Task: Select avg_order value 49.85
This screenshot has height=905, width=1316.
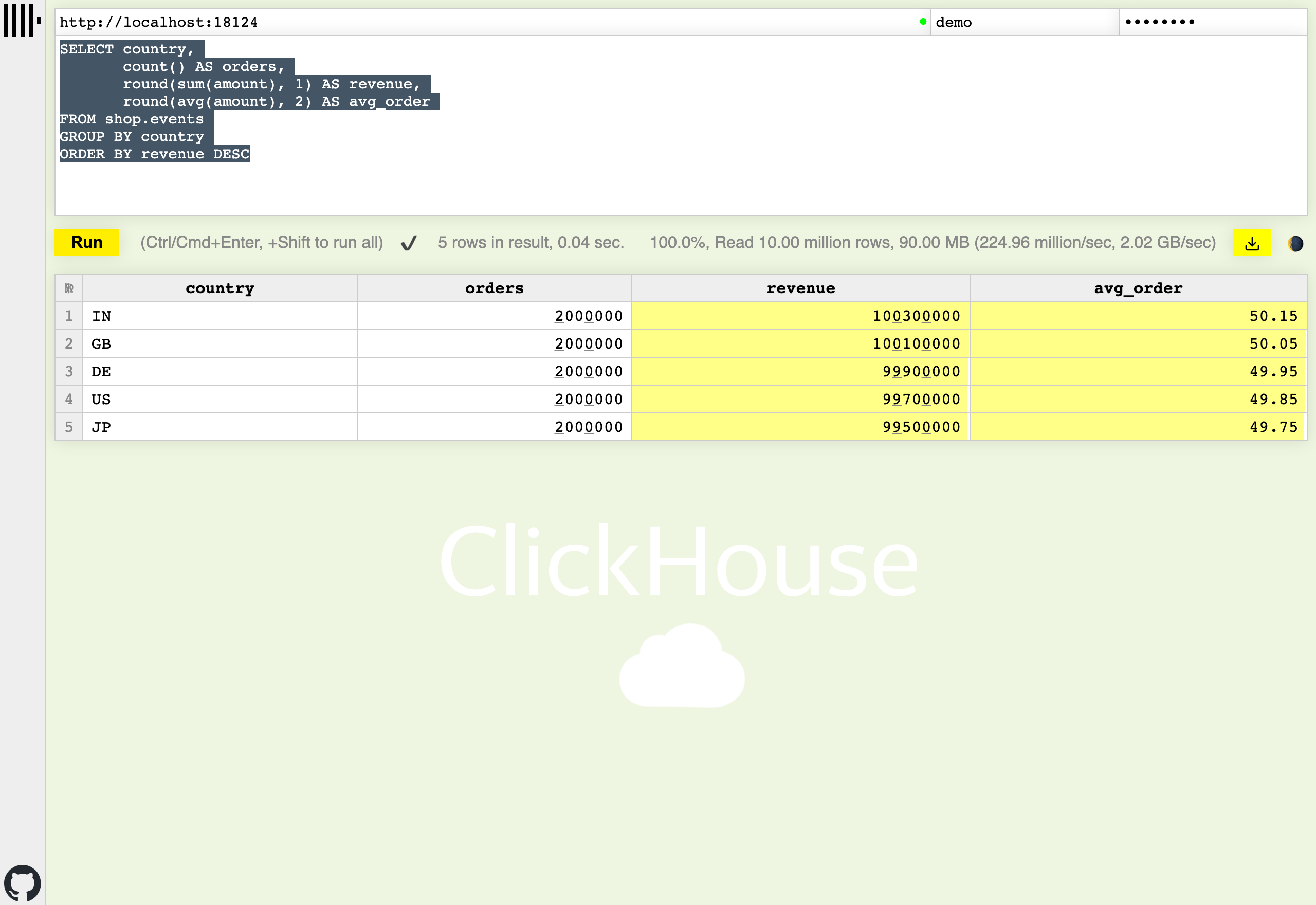Action: click(1138, 399)
